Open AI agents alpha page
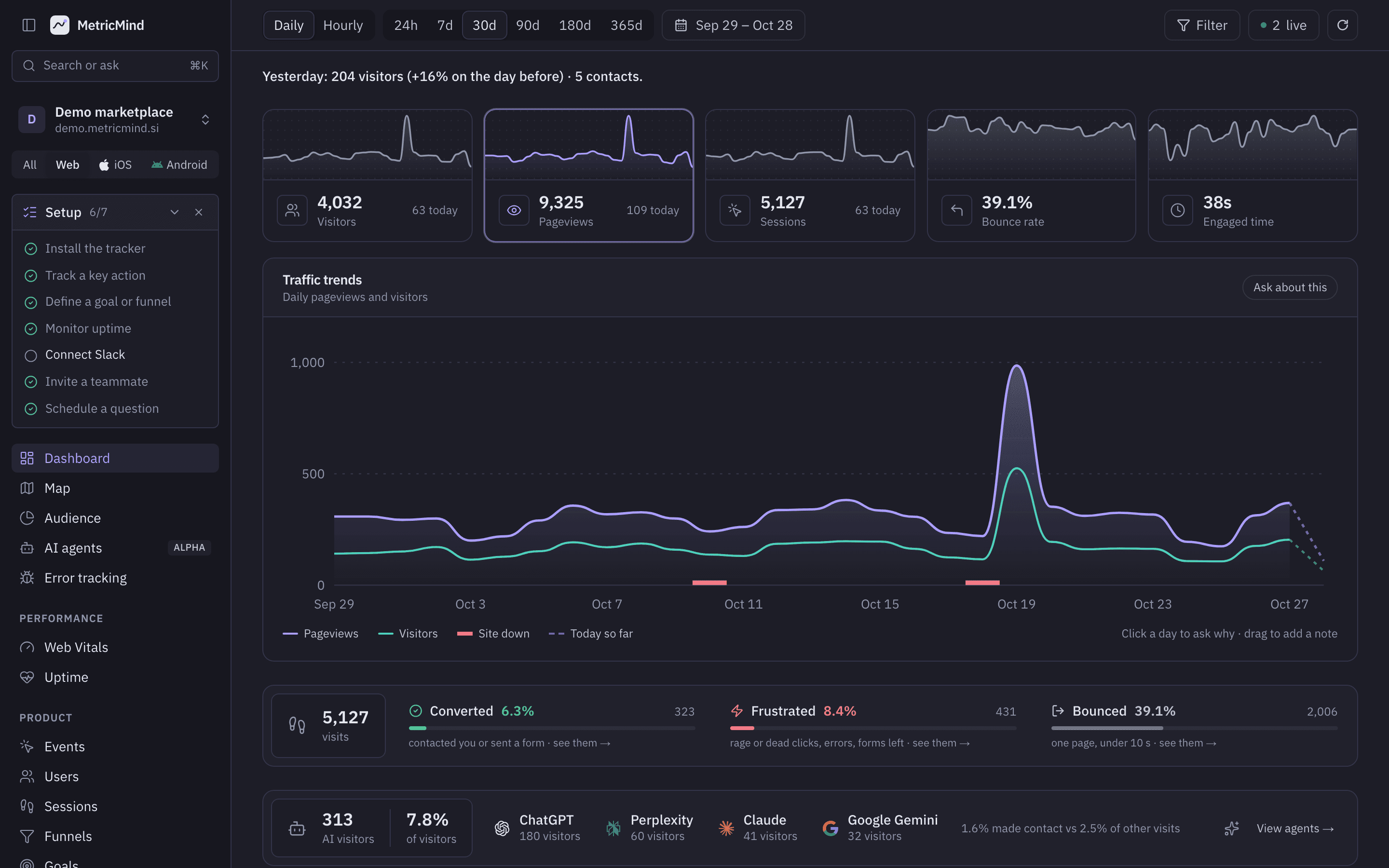The height and width of the screenshot is (868, 1389). (x=115, y=548)
